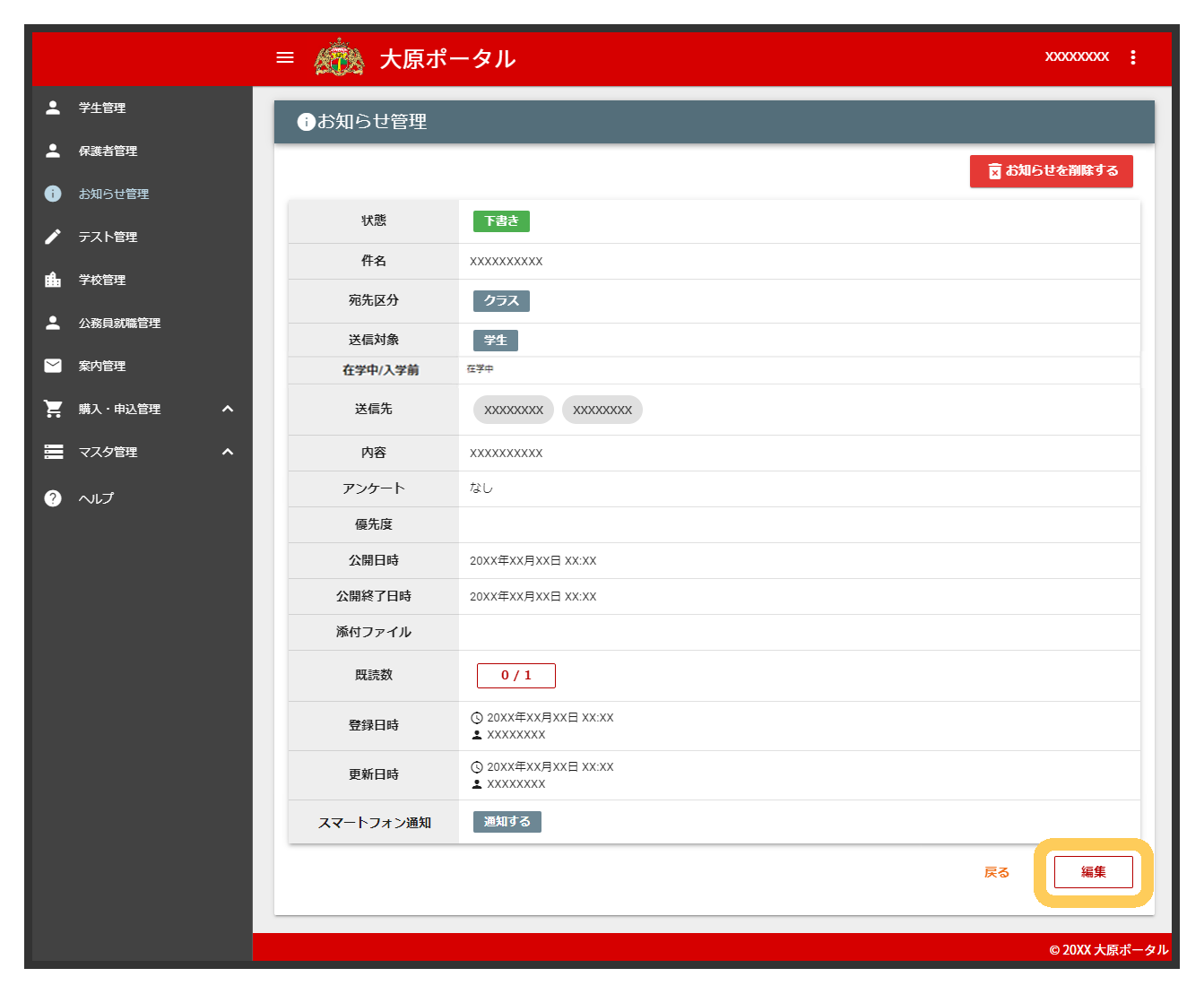Click the 購入・申込管理 cart icon
The width and height of the screenshot is (1204, 994).
click(53, 409)
